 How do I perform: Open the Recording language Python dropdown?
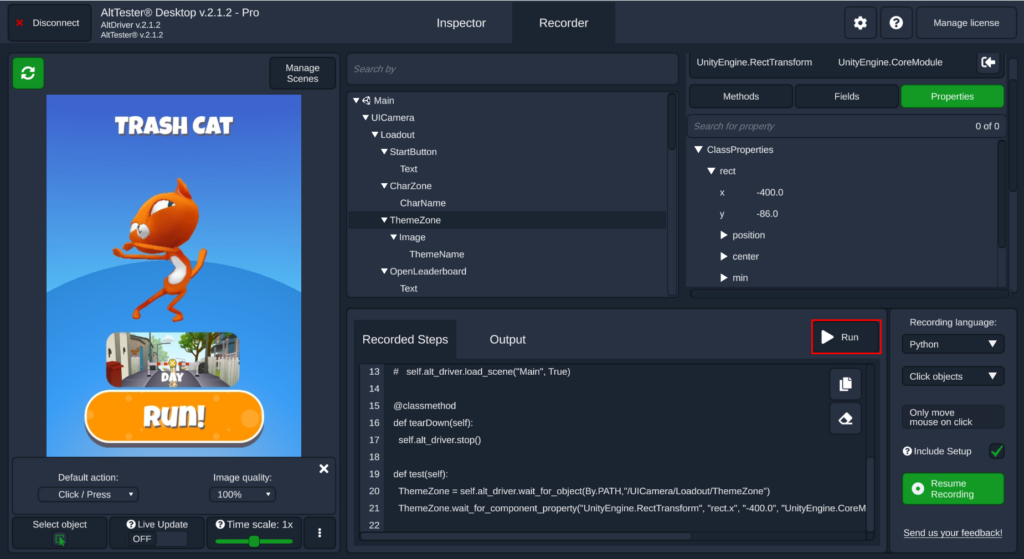point(953,344)
